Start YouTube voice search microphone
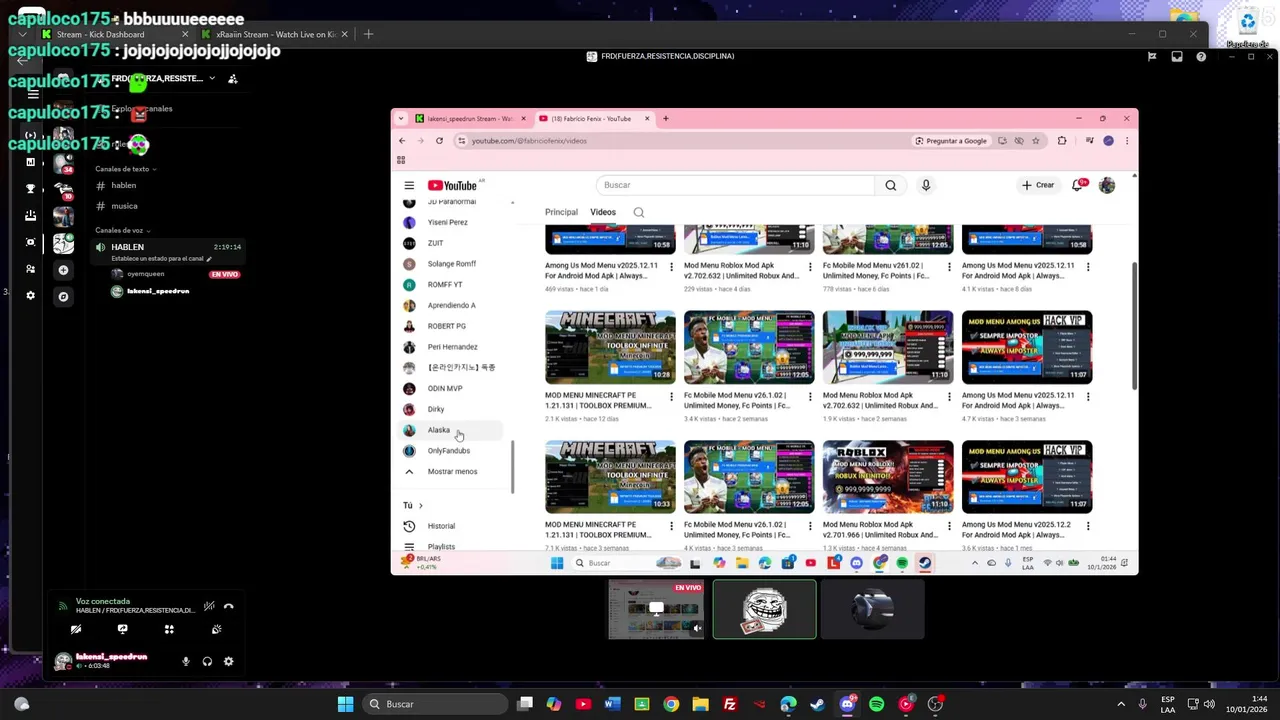This screenshot has height=720, width=1280. click(x=926, y=185)
